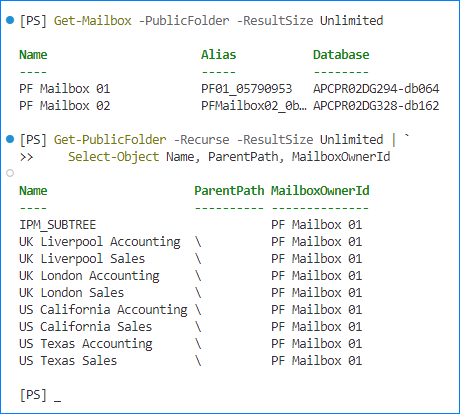This screenshot has height=414, width=460.
Task: Click the blue dot beside Get-PublicFolder command
Action: click(x=10, y=139)
